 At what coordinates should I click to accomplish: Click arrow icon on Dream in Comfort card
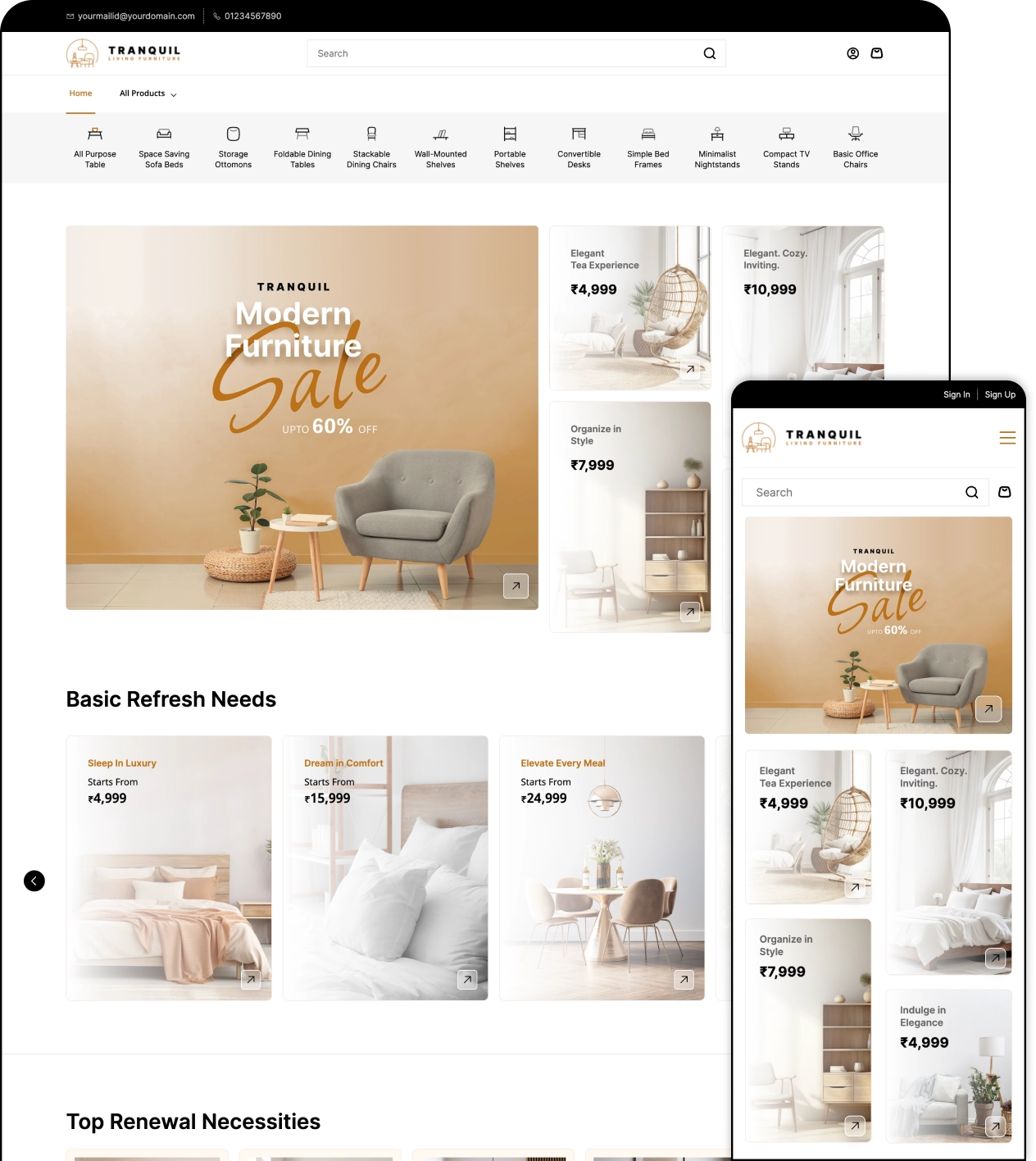pos(467,979)
